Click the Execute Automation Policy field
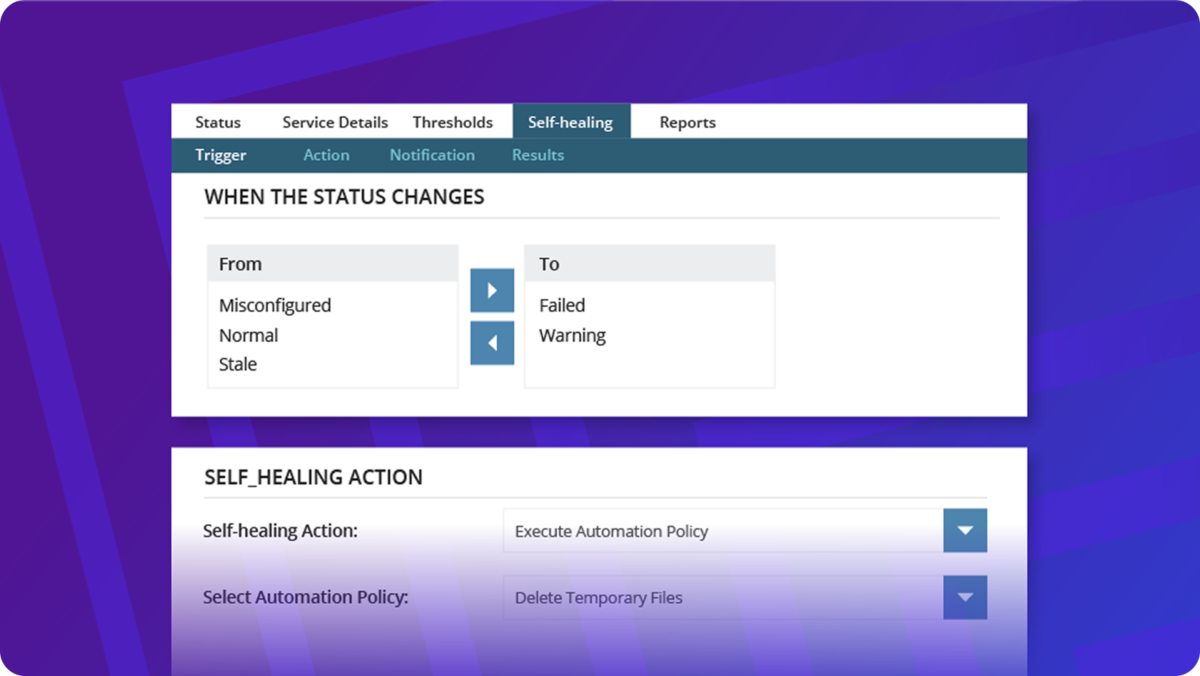Viewport: 1200px width, 676px height. (723, 531)
